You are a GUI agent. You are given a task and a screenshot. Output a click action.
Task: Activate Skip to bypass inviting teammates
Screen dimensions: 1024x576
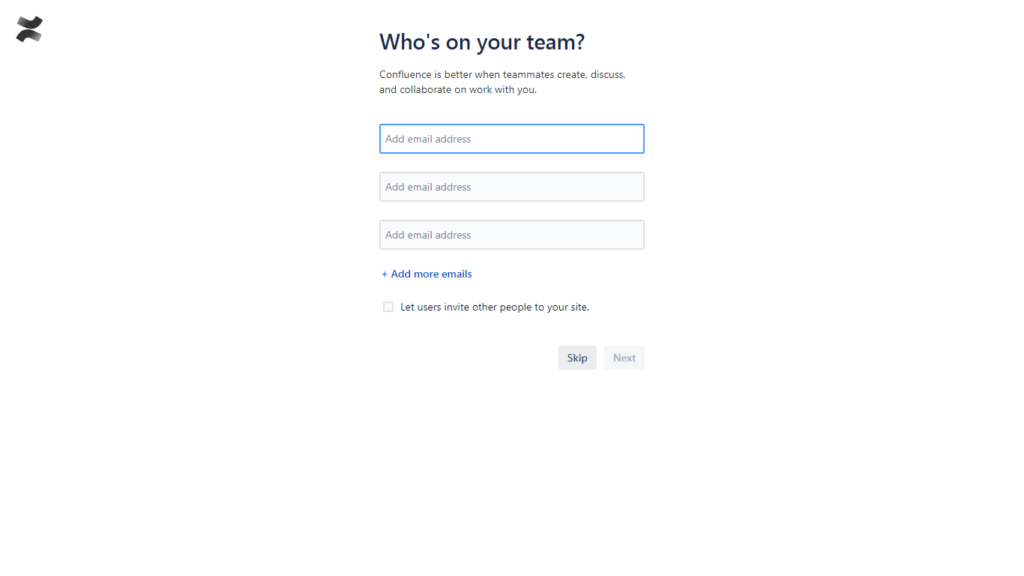pos(577,357)
